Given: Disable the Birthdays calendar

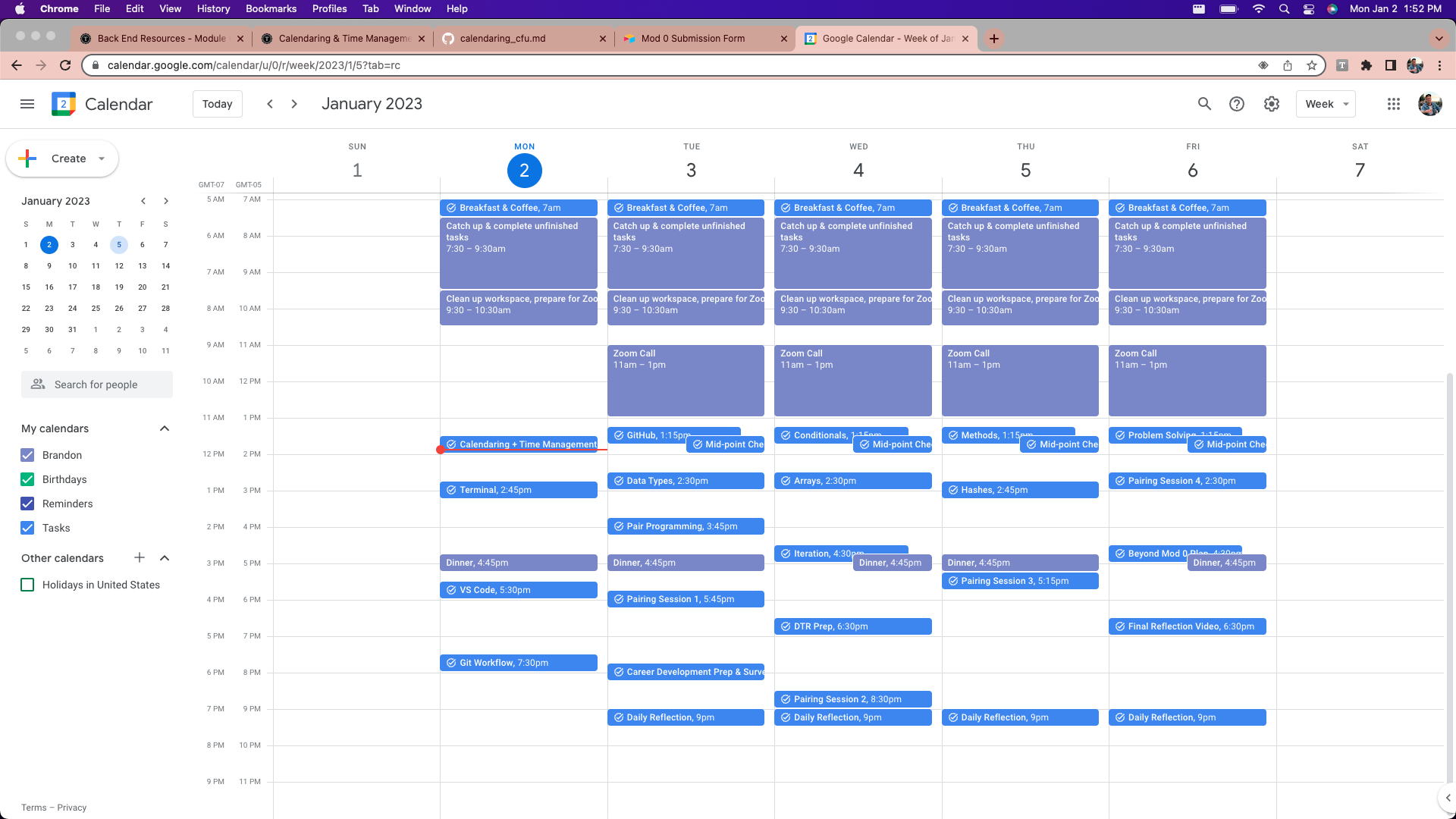Looking at the screenshot, I should click(x=27, y=479).
